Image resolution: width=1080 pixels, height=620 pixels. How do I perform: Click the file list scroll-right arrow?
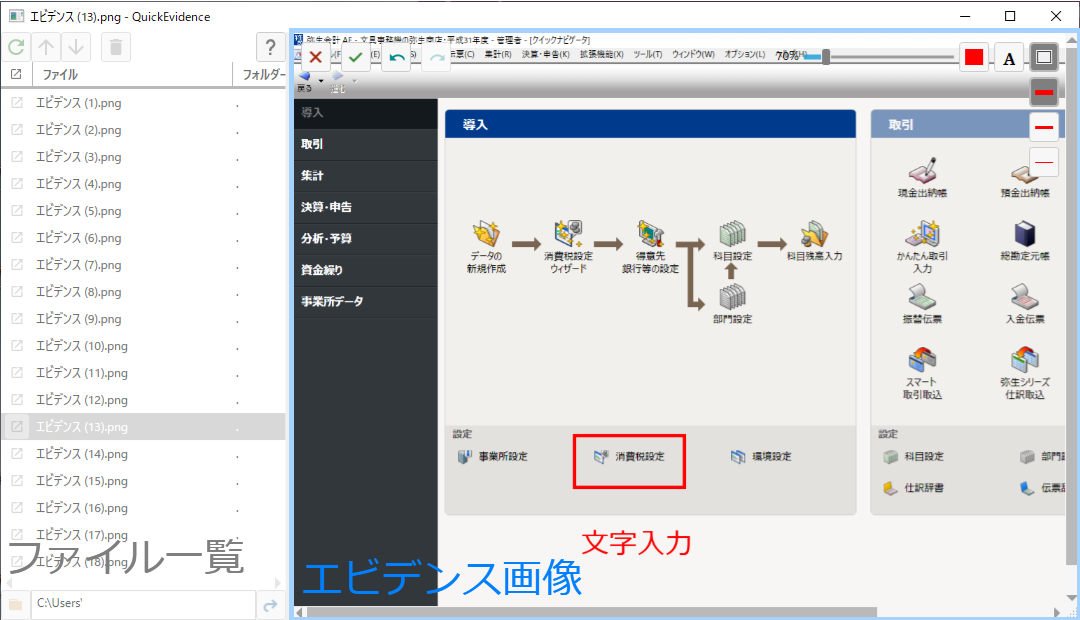click(x=278, y=583)
